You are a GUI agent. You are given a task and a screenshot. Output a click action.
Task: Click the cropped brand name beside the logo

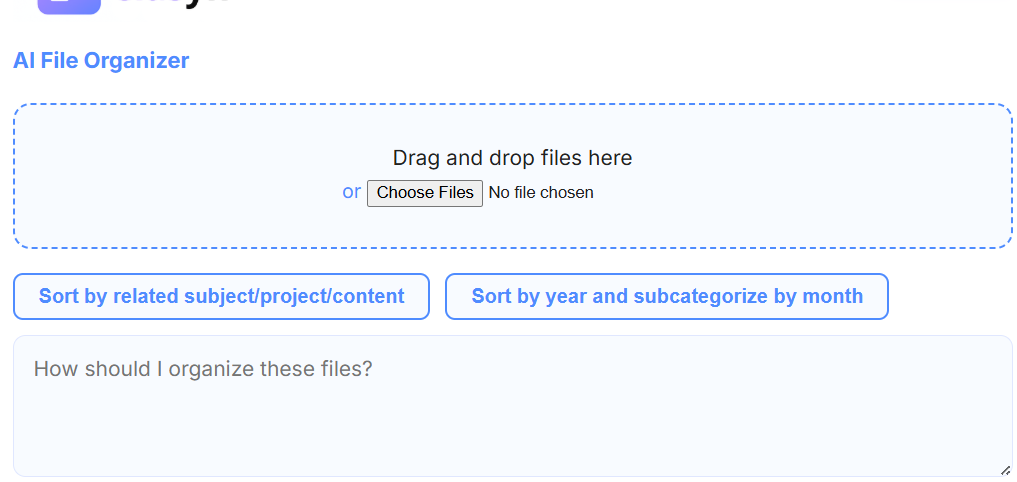[173, 3]
